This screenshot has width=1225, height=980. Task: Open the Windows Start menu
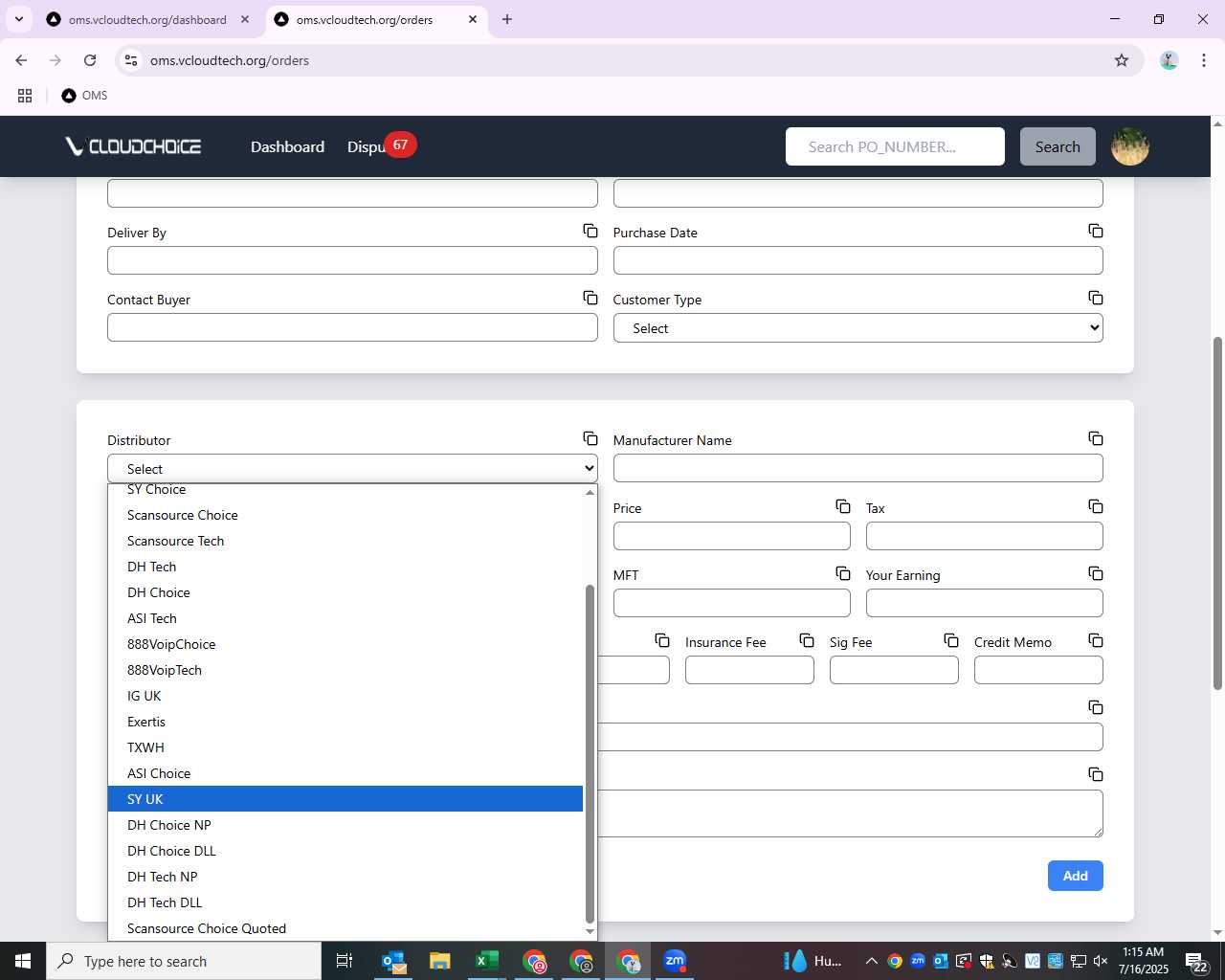tap(23, 961)
